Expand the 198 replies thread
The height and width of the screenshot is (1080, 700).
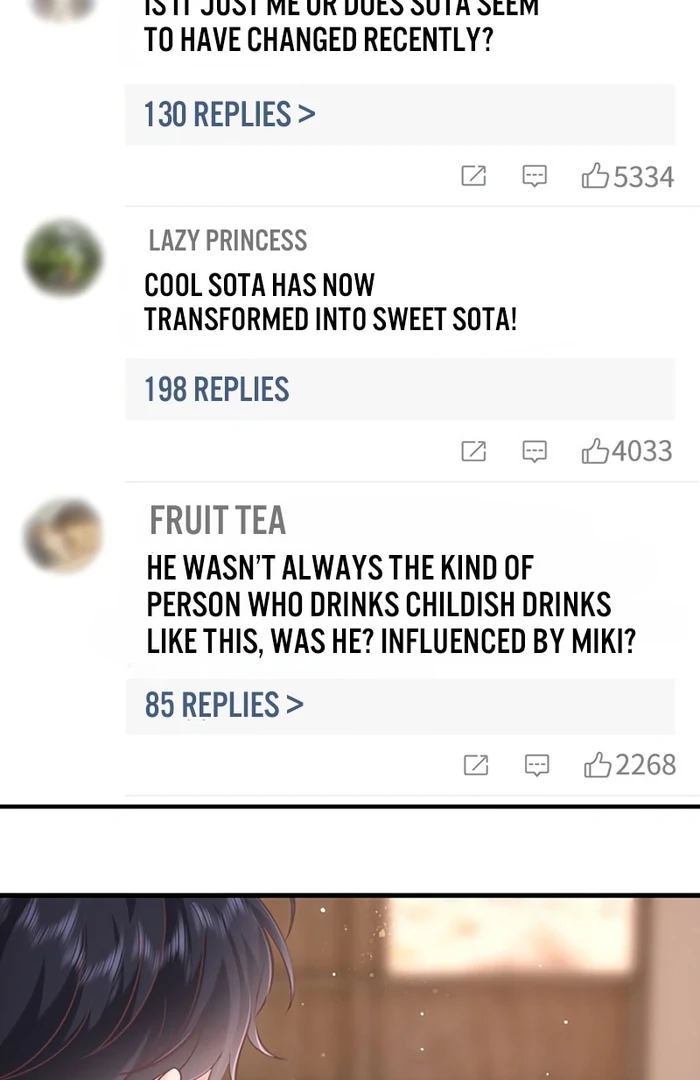tap(216, 390)
